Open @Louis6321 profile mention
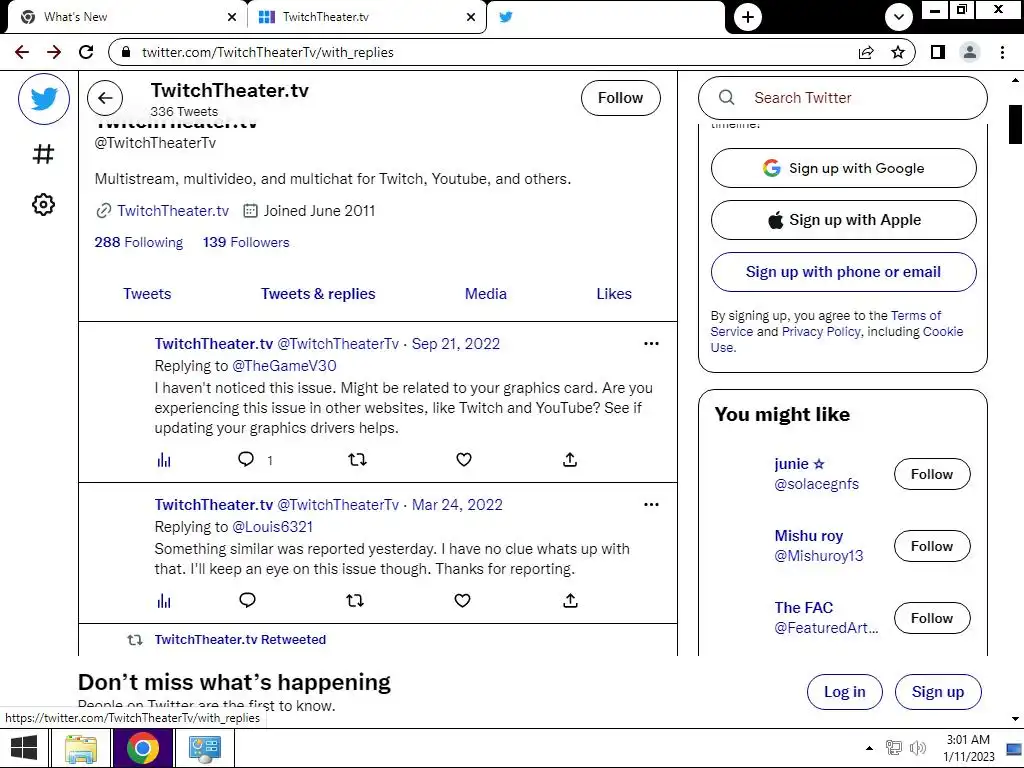This screenshot has width=1024, height=768. (x=272, y=526)
